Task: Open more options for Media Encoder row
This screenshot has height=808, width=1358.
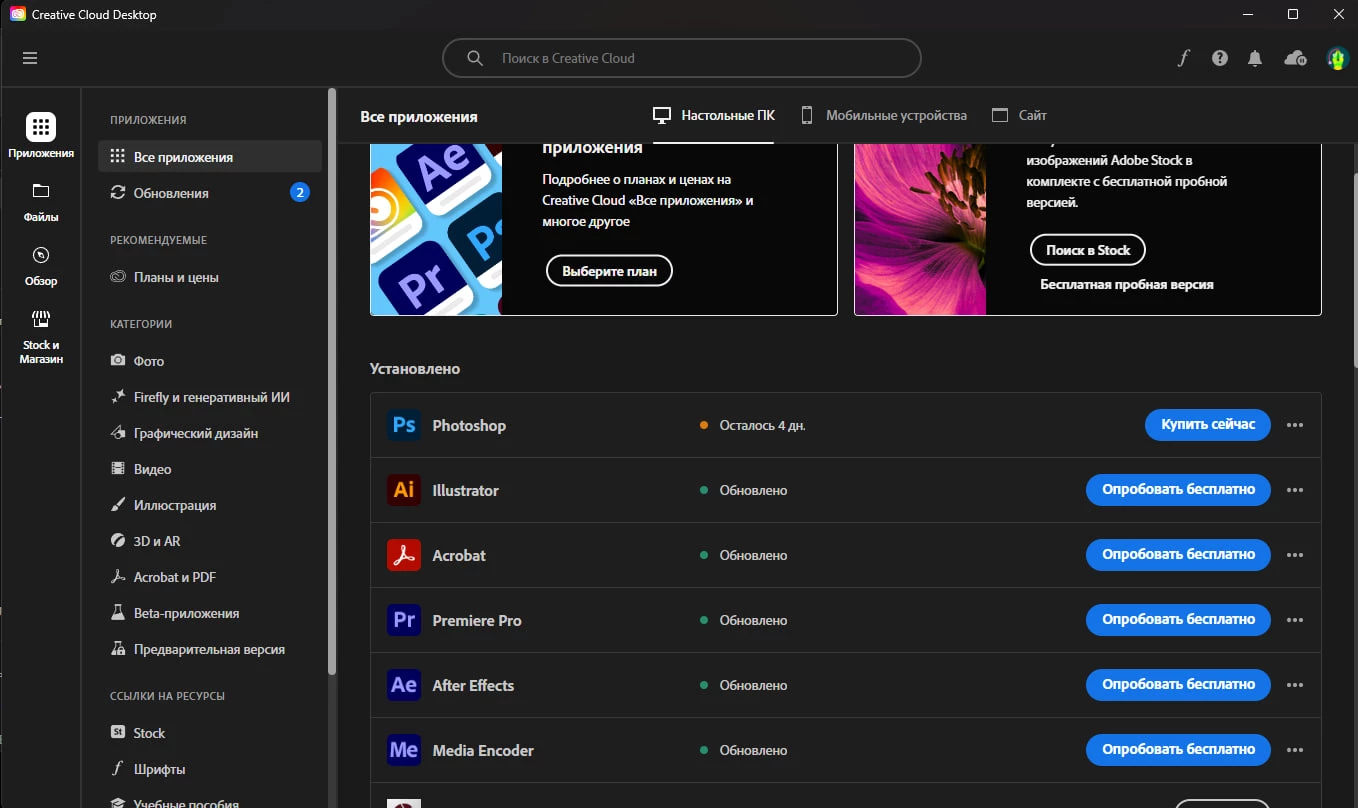Action: click(1295, 750)
